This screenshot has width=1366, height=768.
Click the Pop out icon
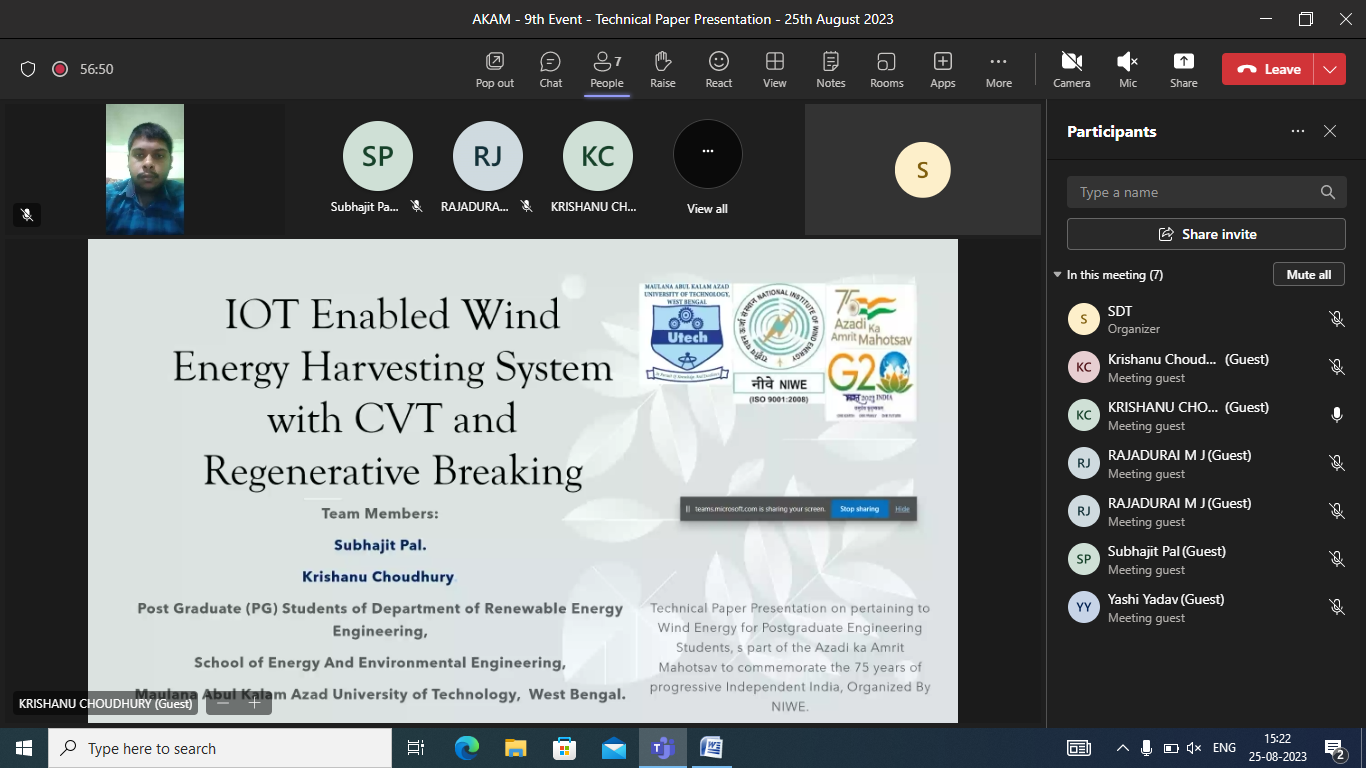494,69
